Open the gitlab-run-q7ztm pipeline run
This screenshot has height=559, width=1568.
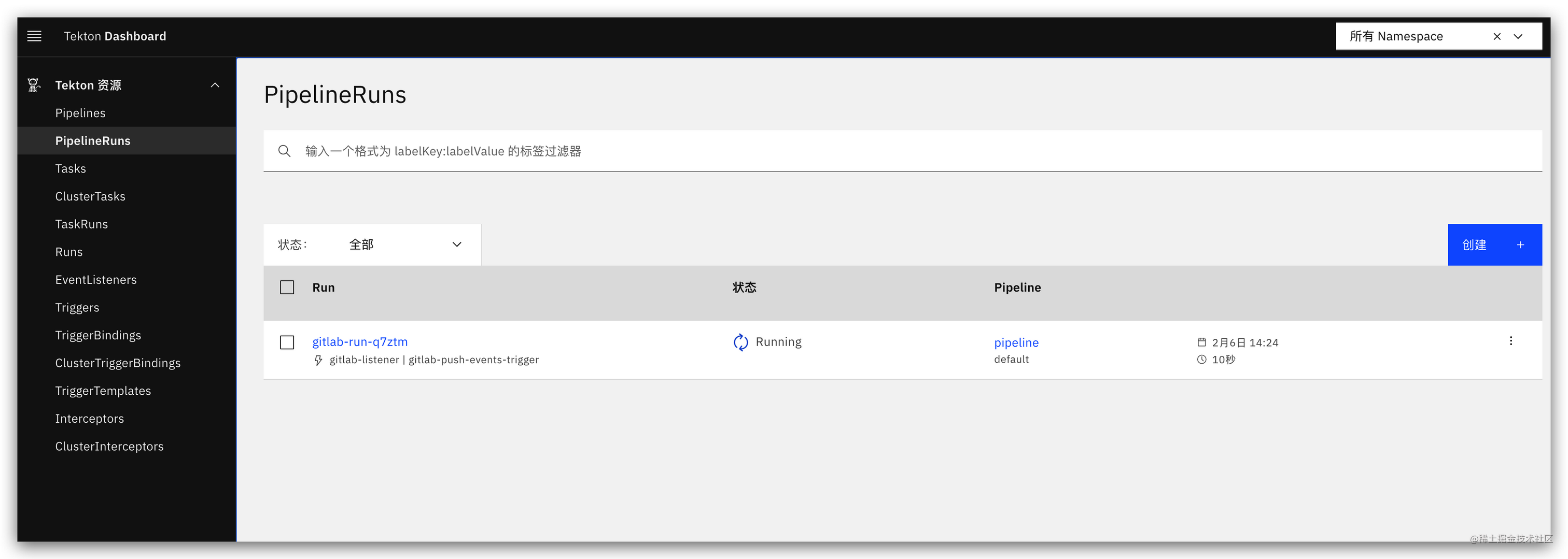coord(360,341)
